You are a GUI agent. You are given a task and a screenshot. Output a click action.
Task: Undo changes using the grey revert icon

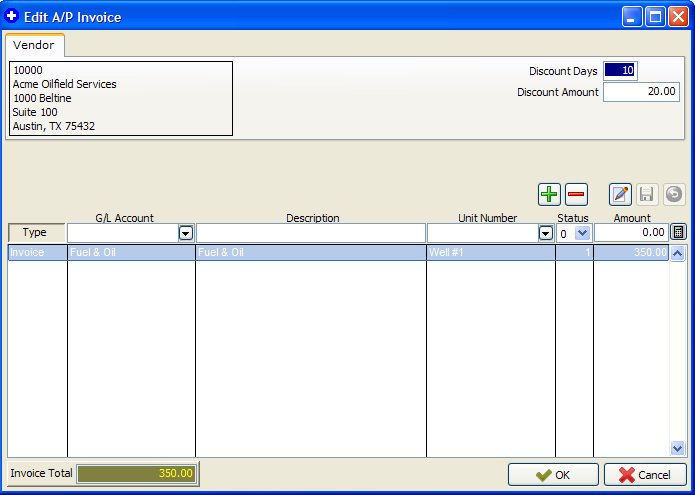point(674,195)
